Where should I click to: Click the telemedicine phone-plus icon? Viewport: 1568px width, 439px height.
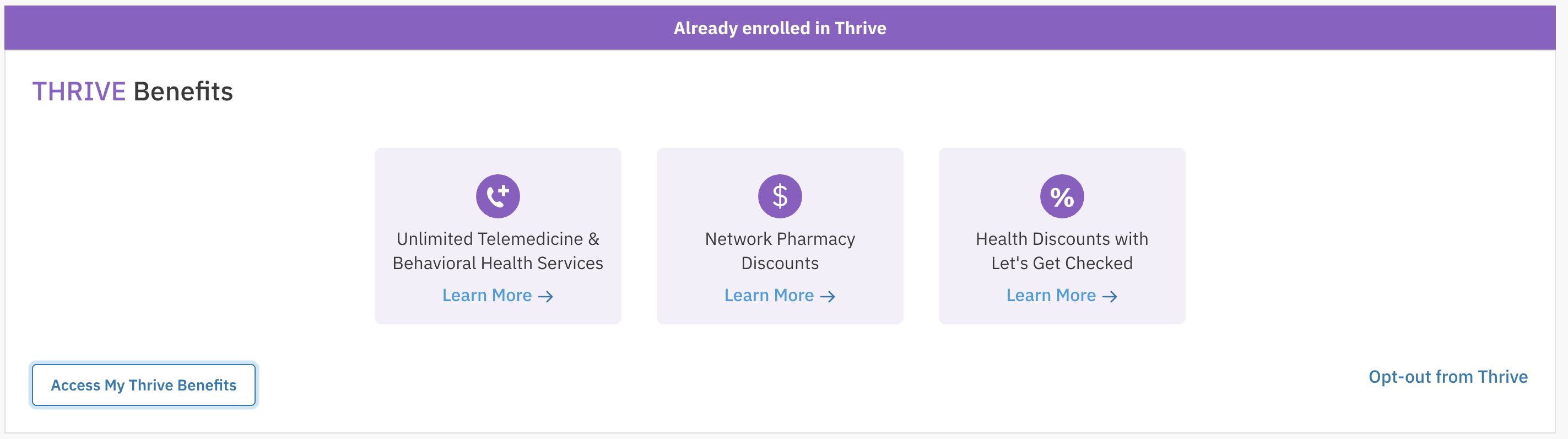498,196
